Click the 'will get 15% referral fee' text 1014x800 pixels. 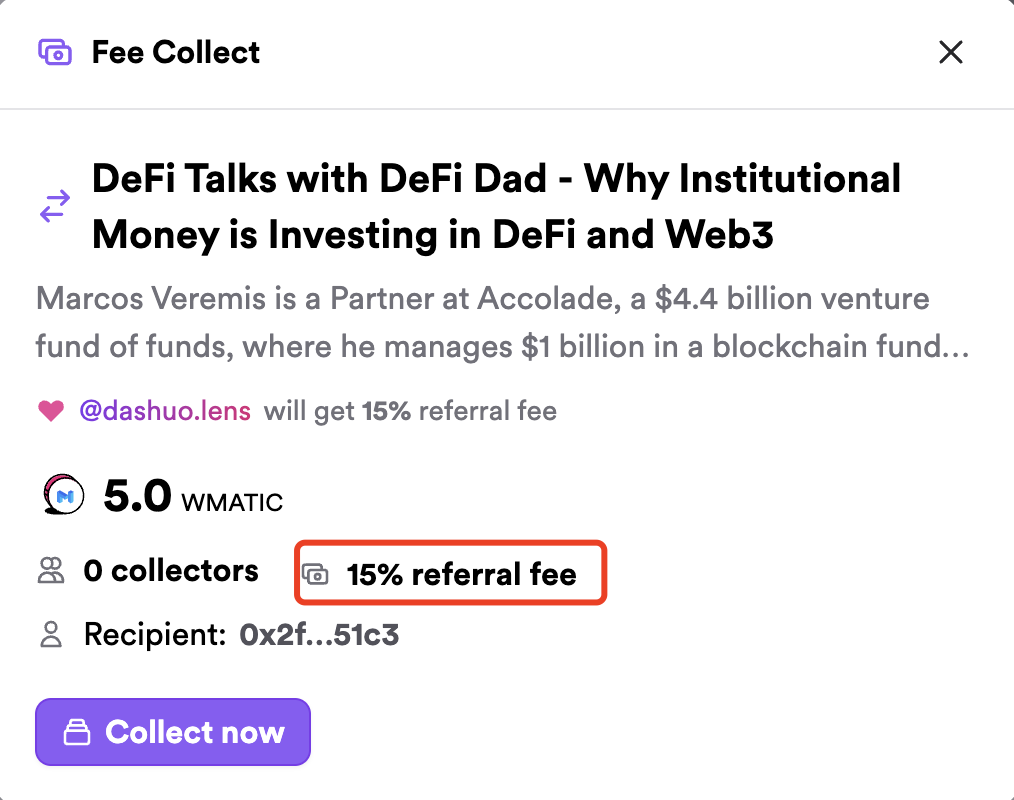(x=410, y=411)
